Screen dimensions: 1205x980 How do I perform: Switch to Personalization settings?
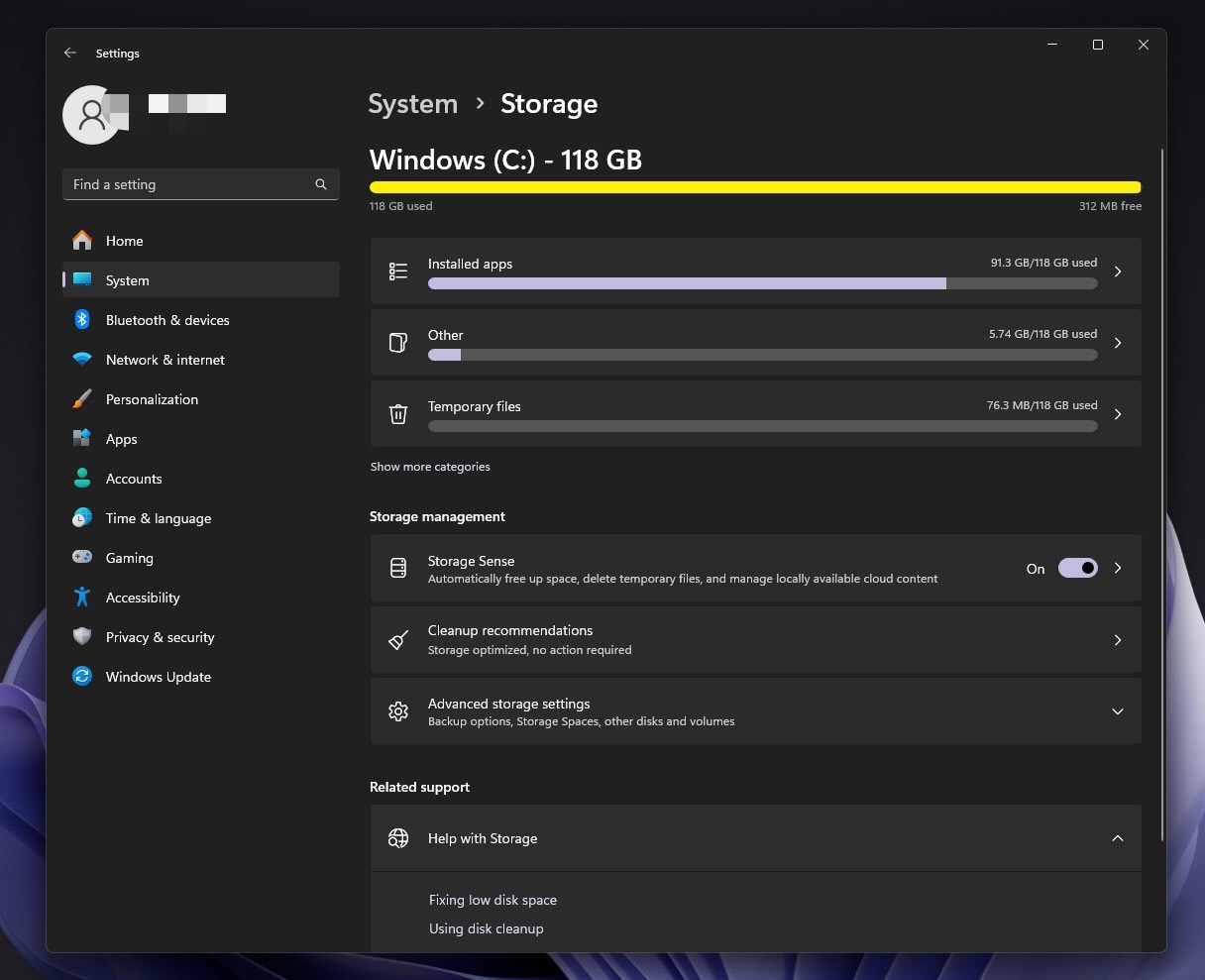click(x=201, y=399)
